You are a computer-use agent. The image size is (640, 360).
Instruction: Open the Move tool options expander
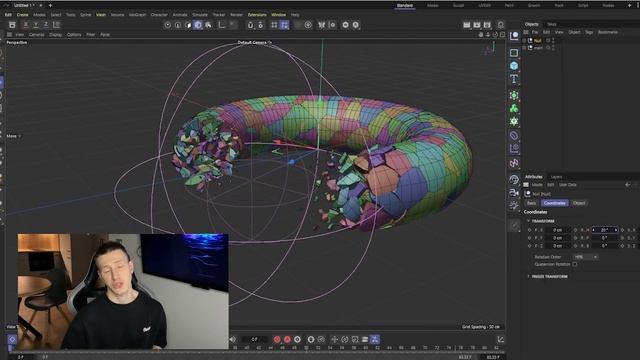(x=20, y=136)
